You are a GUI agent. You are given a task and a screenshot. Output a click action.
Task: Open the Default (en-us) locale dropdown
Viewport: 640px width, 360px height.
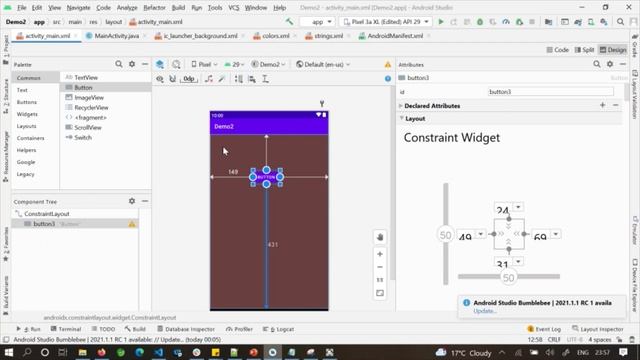coord(323,64)
